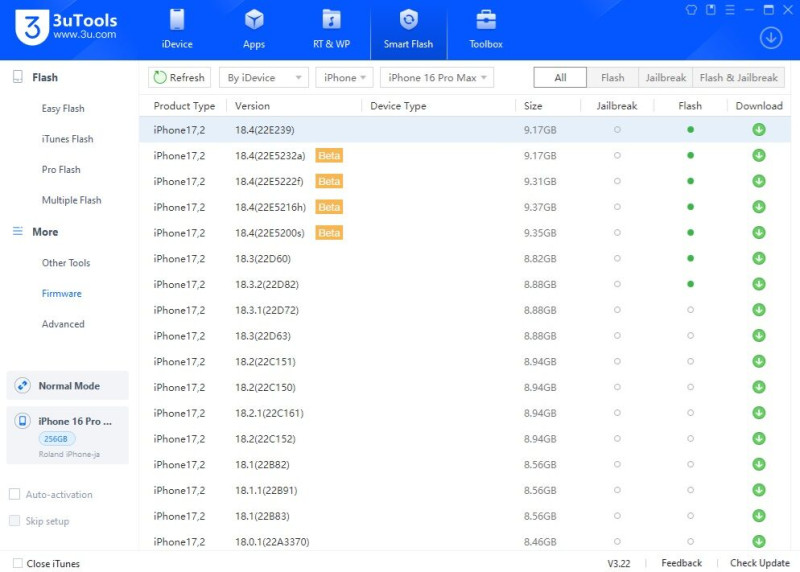Click the V3.22 version label
This screenshot has height=572, width=800.
(618, 563)
